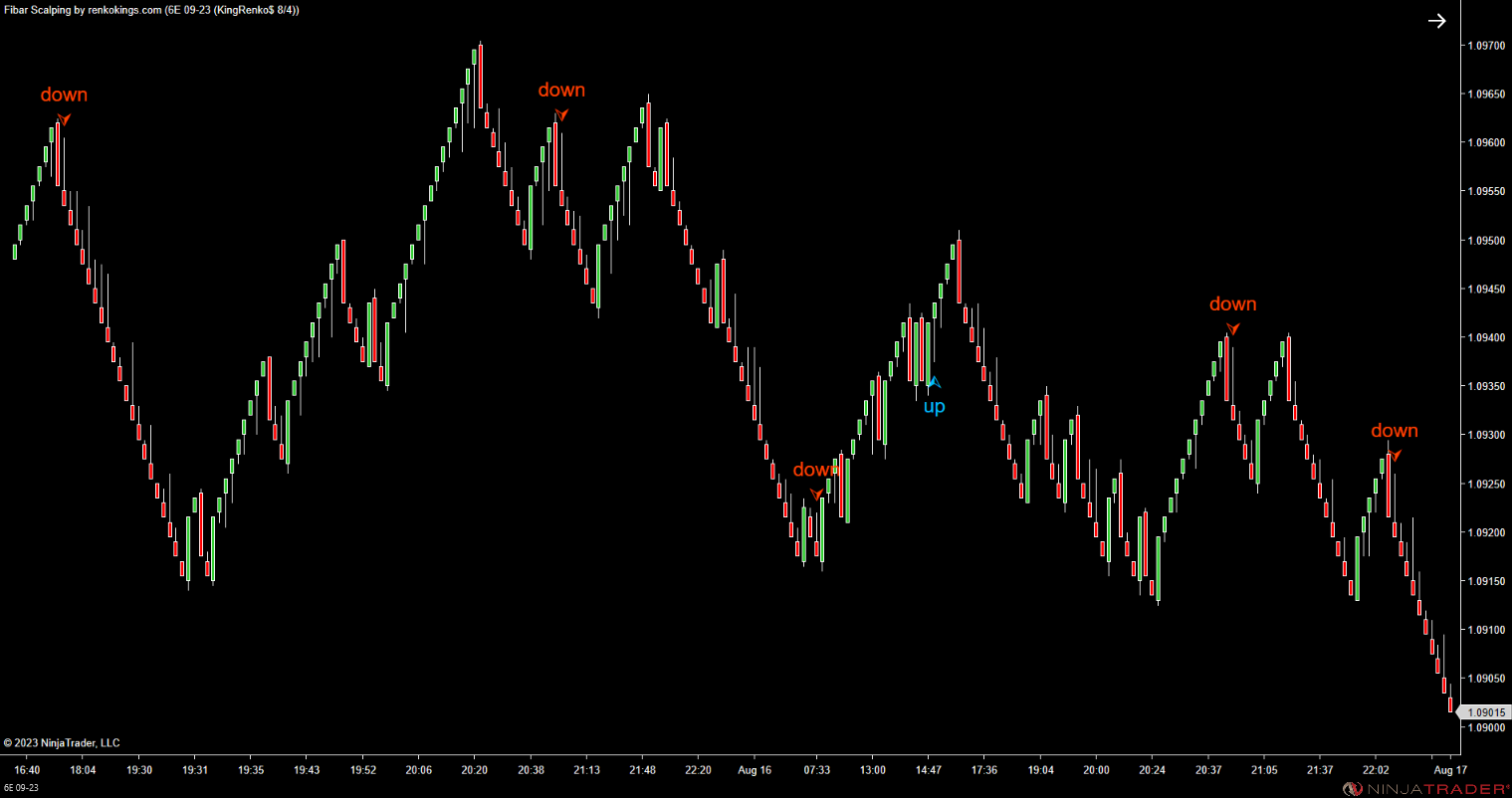Select the 'down' arrow near the 20:37 swing high
The width and height of the screenshot is (1512, 798).
[x=1231, y=327]
